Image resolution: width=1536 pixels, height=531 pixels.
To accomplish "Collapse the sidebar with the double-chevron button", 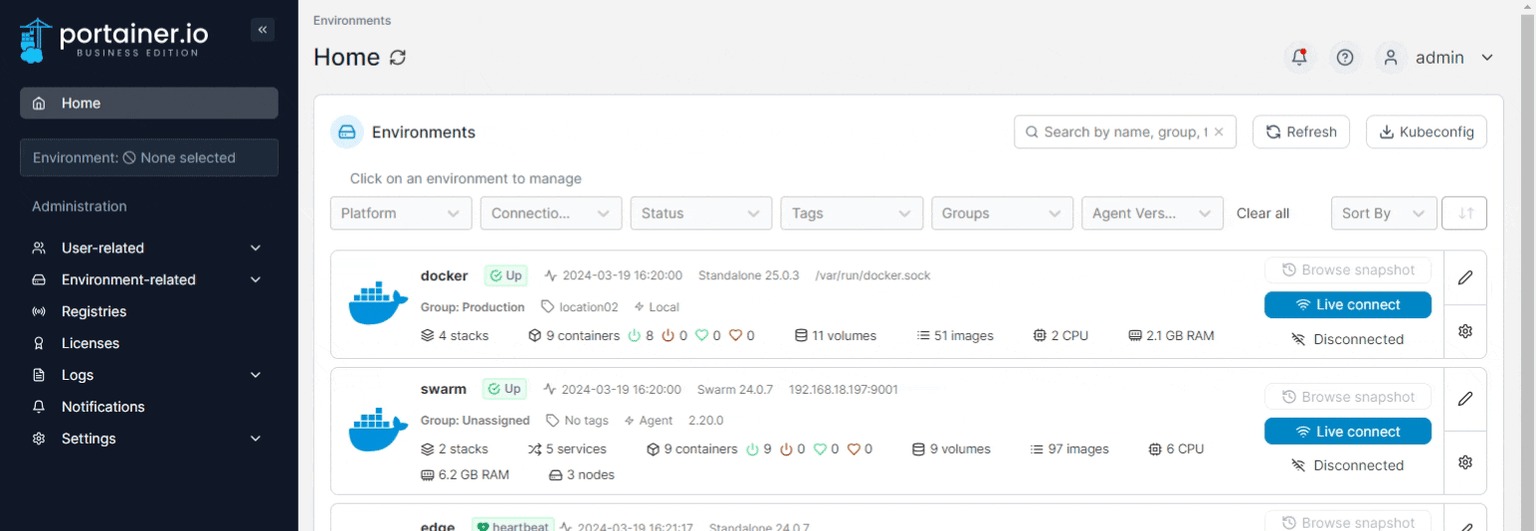I will 262,30.
